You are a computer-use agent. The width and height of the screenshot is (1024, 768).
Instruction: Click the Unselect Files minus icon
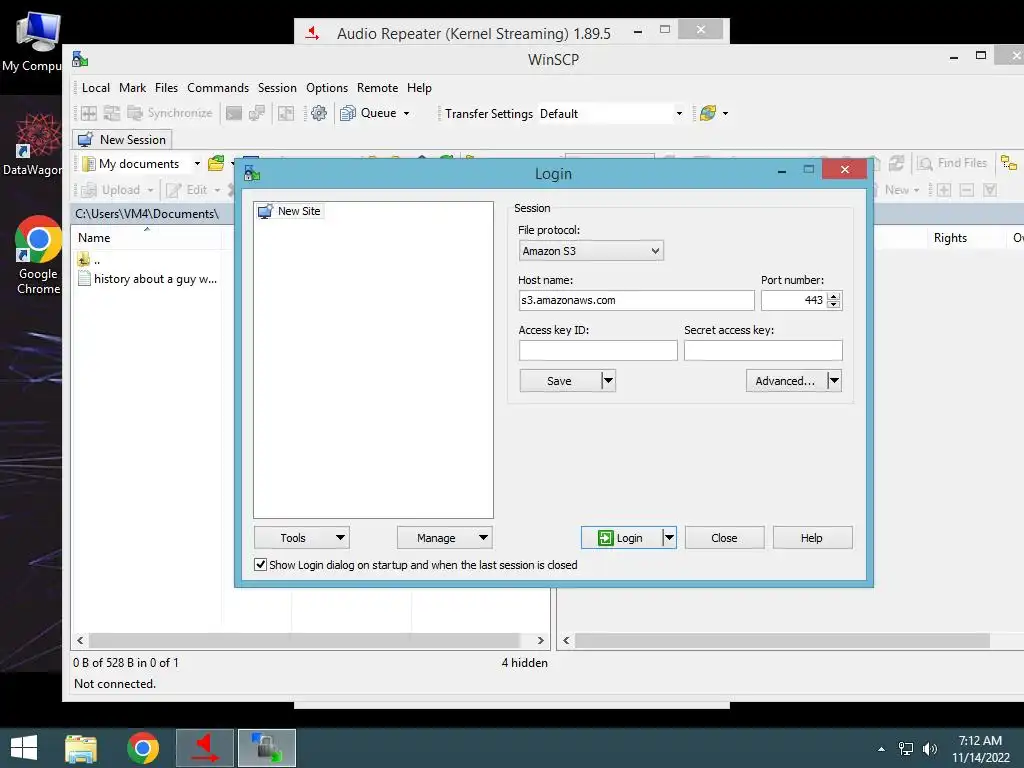[967, 190]
